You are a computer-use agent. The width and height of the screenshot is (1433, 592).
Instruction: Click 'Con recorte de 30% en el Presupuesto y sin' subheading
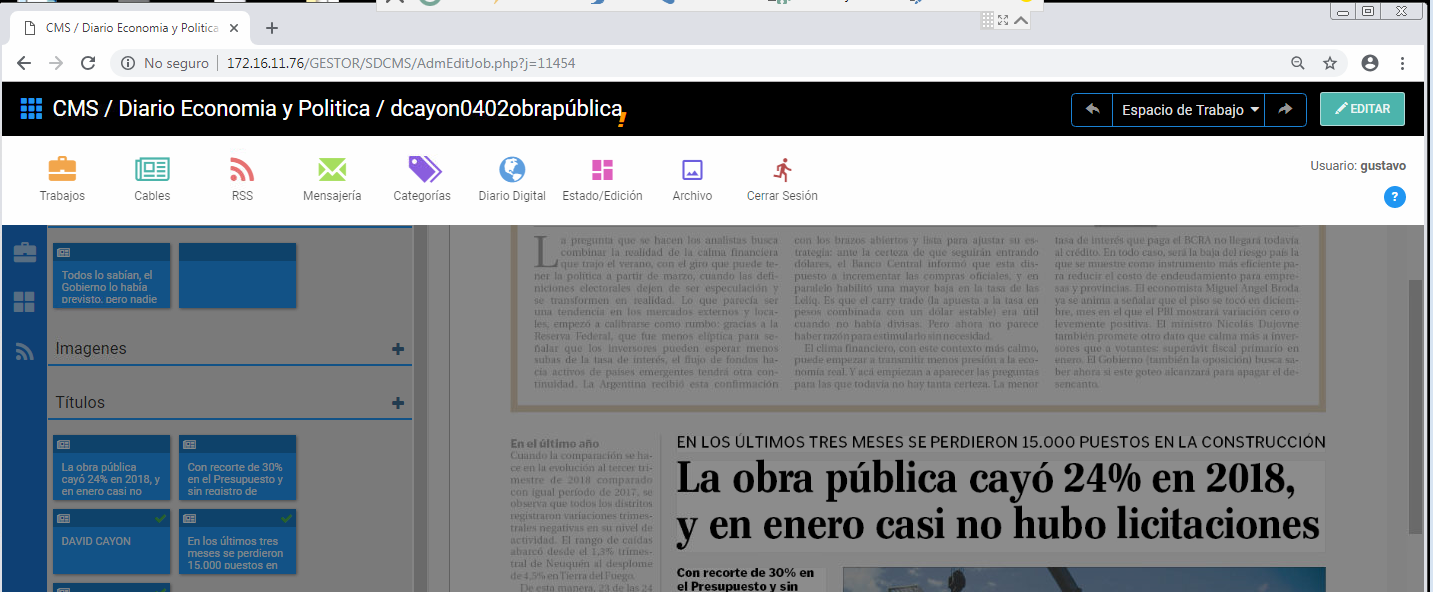(x=745, y=579)
